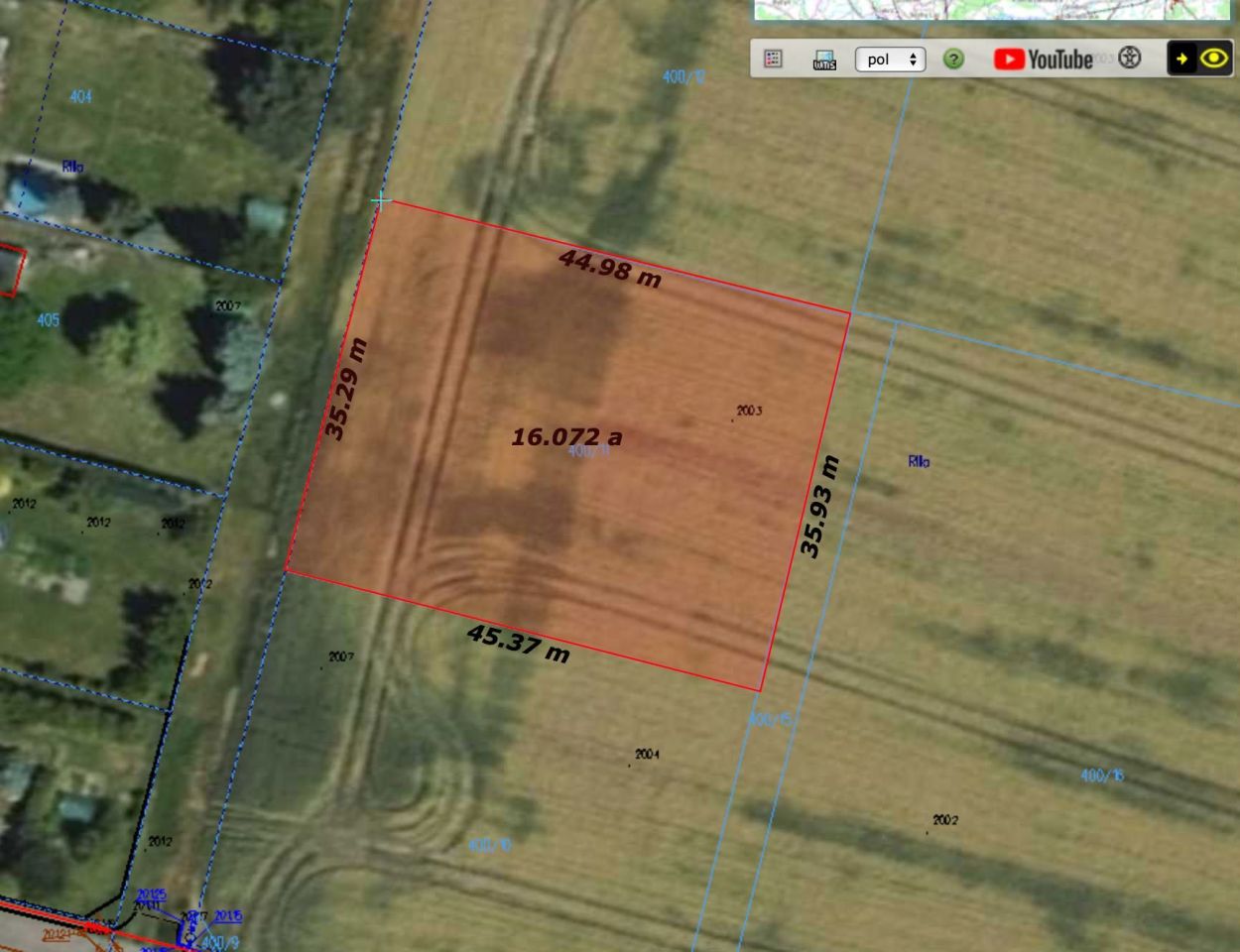Select parcel label 400/16

click(1102, 775)
